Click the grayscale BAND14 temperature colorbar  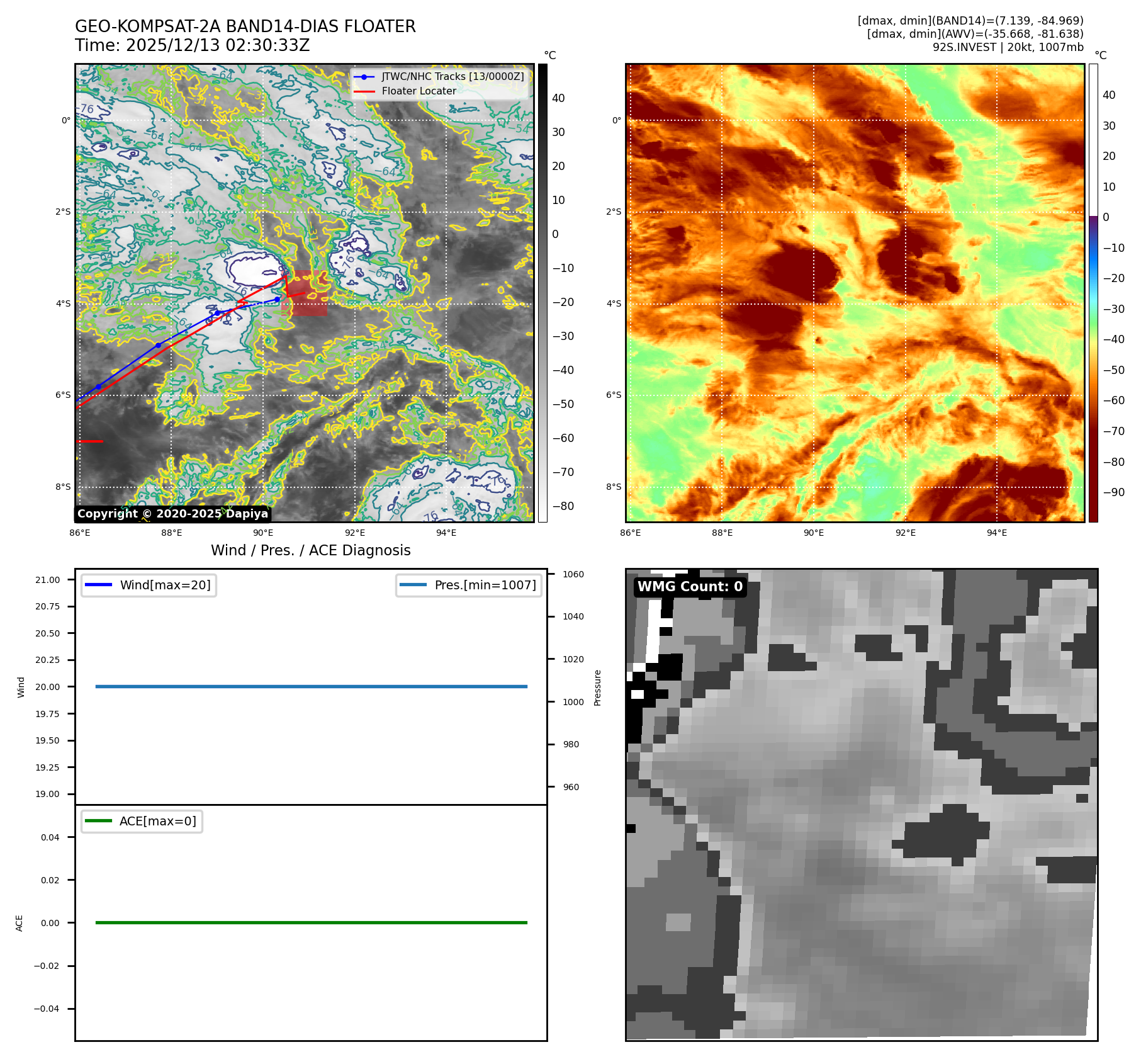(x=542, y=293)
